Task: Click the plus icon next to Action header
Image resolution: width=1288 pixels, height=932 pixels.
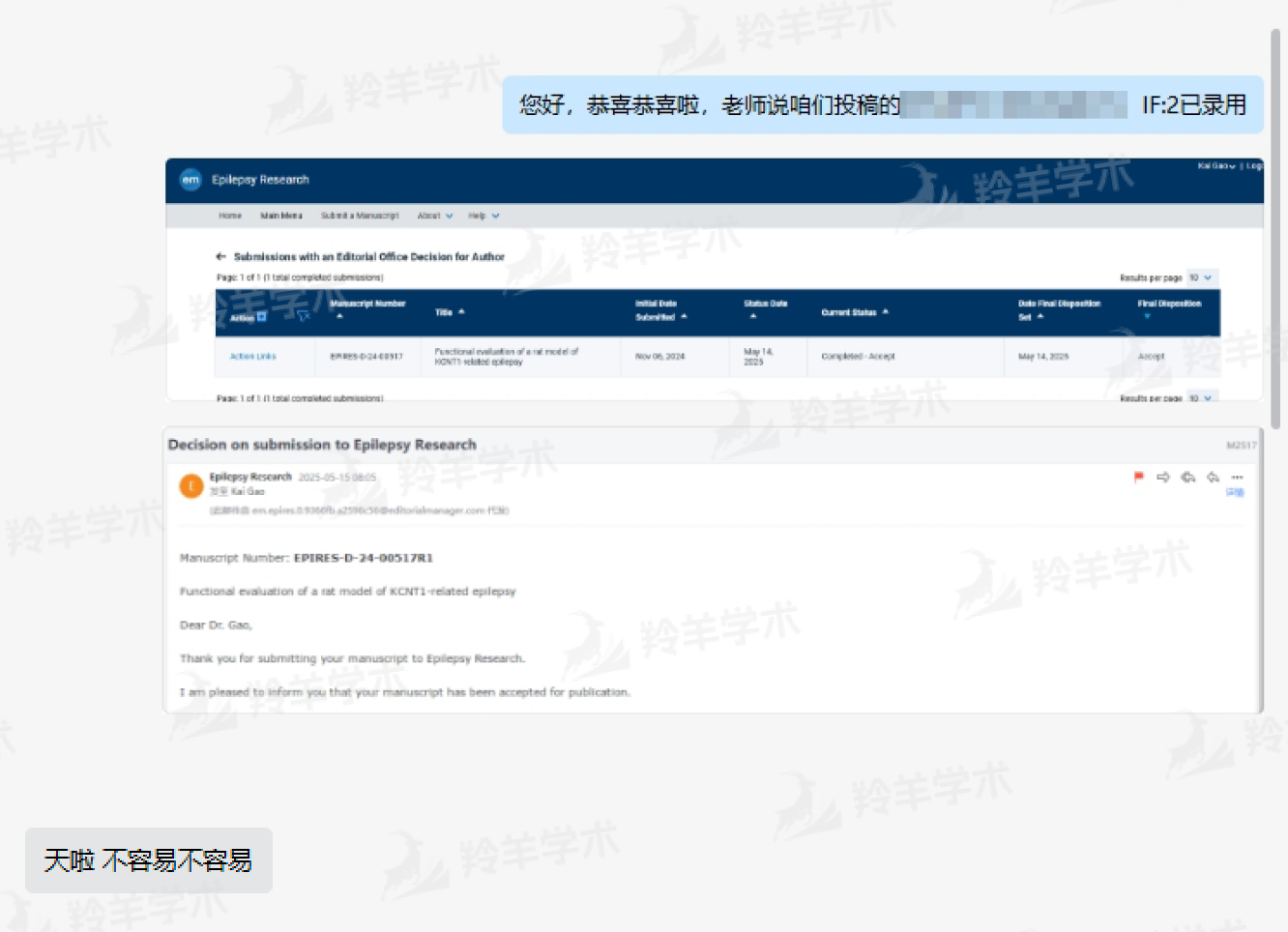Action: point(261,317)
